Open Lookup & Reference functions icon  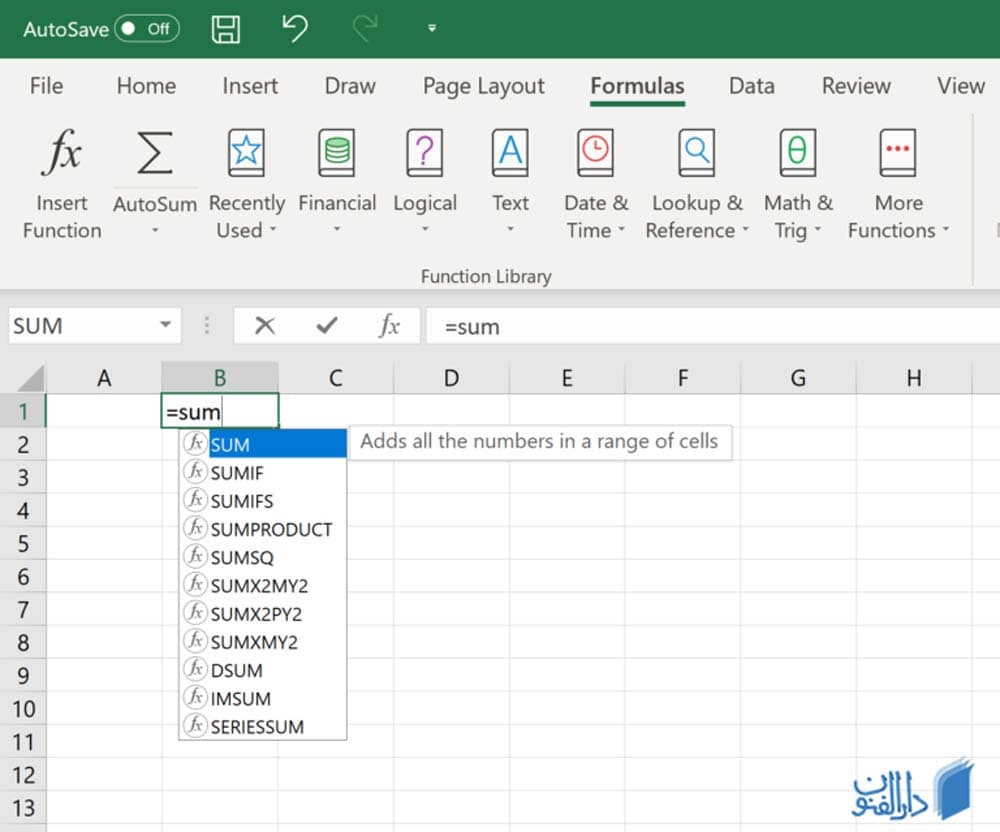696,153
